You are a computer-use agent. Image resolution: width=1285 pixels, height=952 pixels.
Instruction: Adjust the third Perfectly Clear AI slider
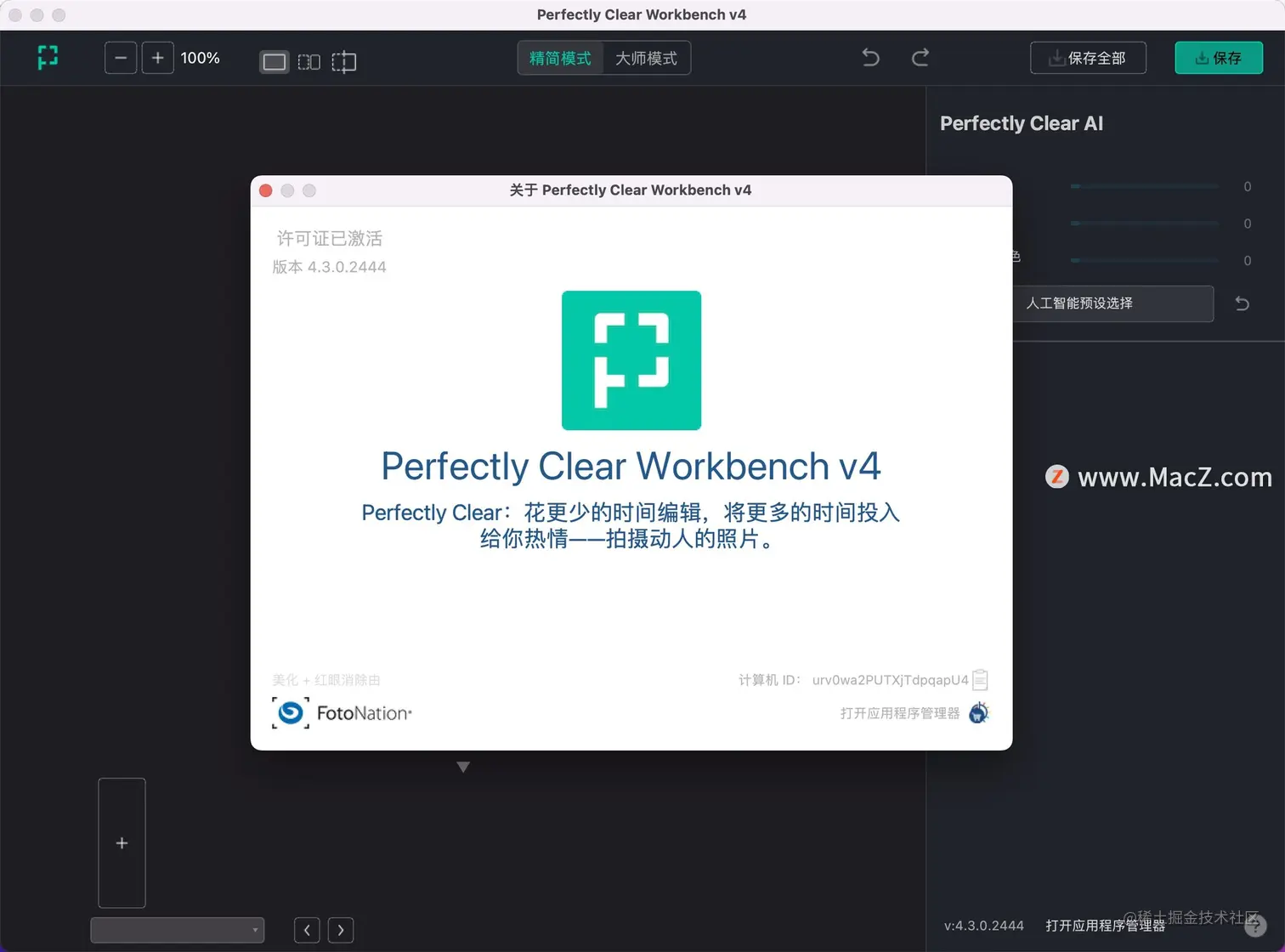tap(1144, 260)
